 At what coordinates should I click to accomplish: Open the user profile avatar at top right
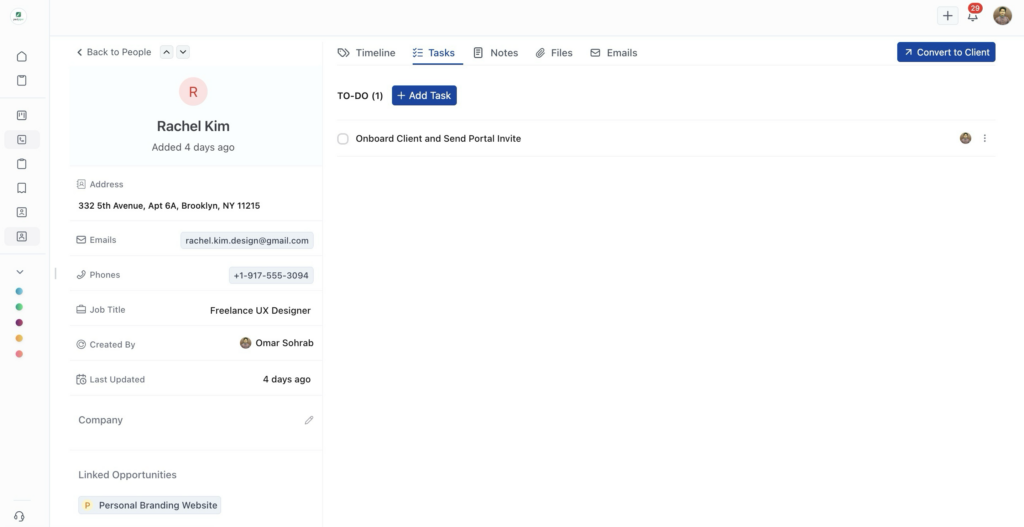click(x=1002, y=16)
